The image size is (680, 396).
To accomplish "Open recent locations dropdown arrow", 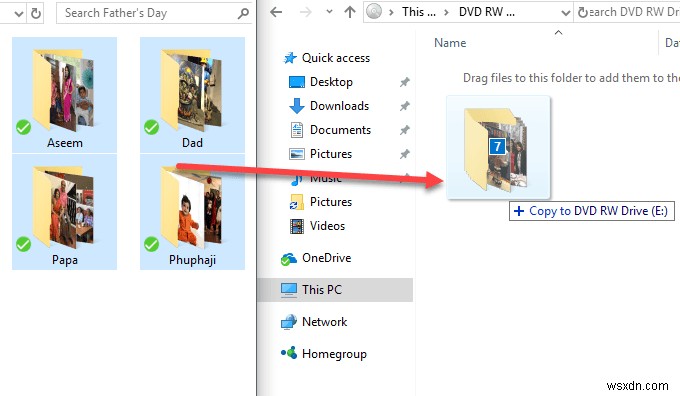I will coord(330,12).
